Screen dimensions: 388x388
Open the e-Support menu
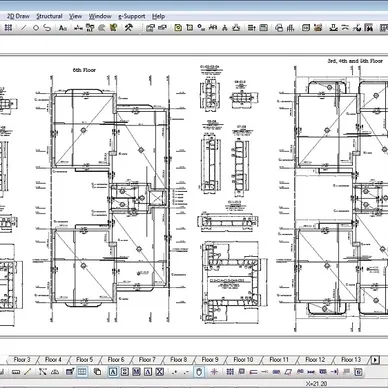pos(132,16)
